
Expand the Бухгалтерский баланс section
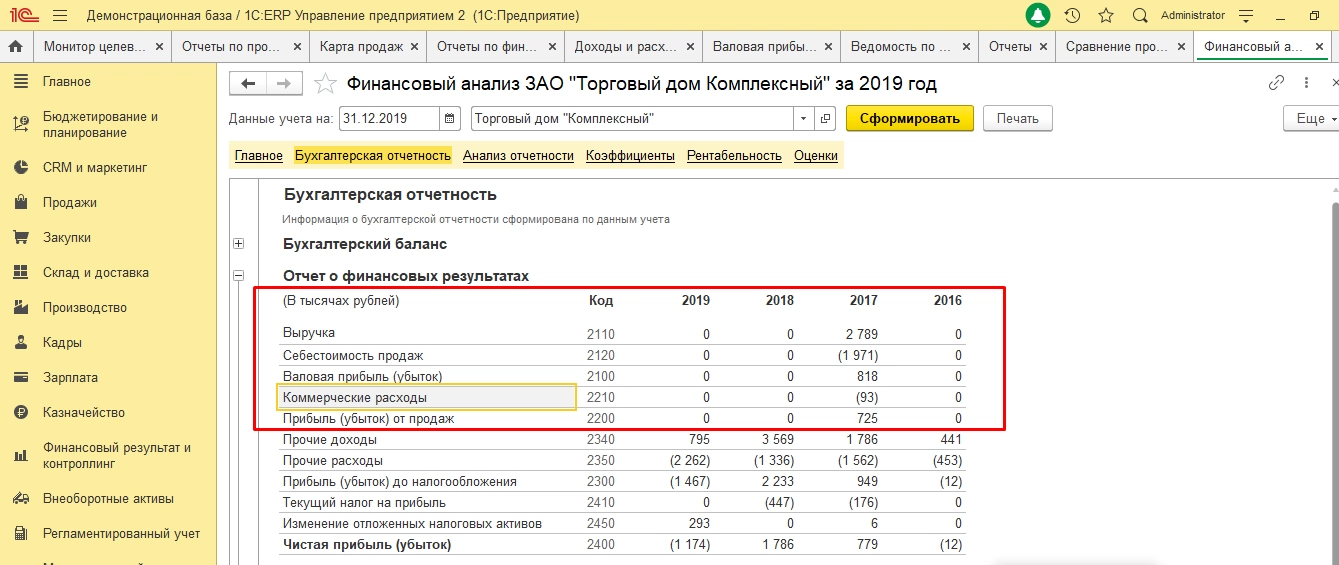pos(238,244)
